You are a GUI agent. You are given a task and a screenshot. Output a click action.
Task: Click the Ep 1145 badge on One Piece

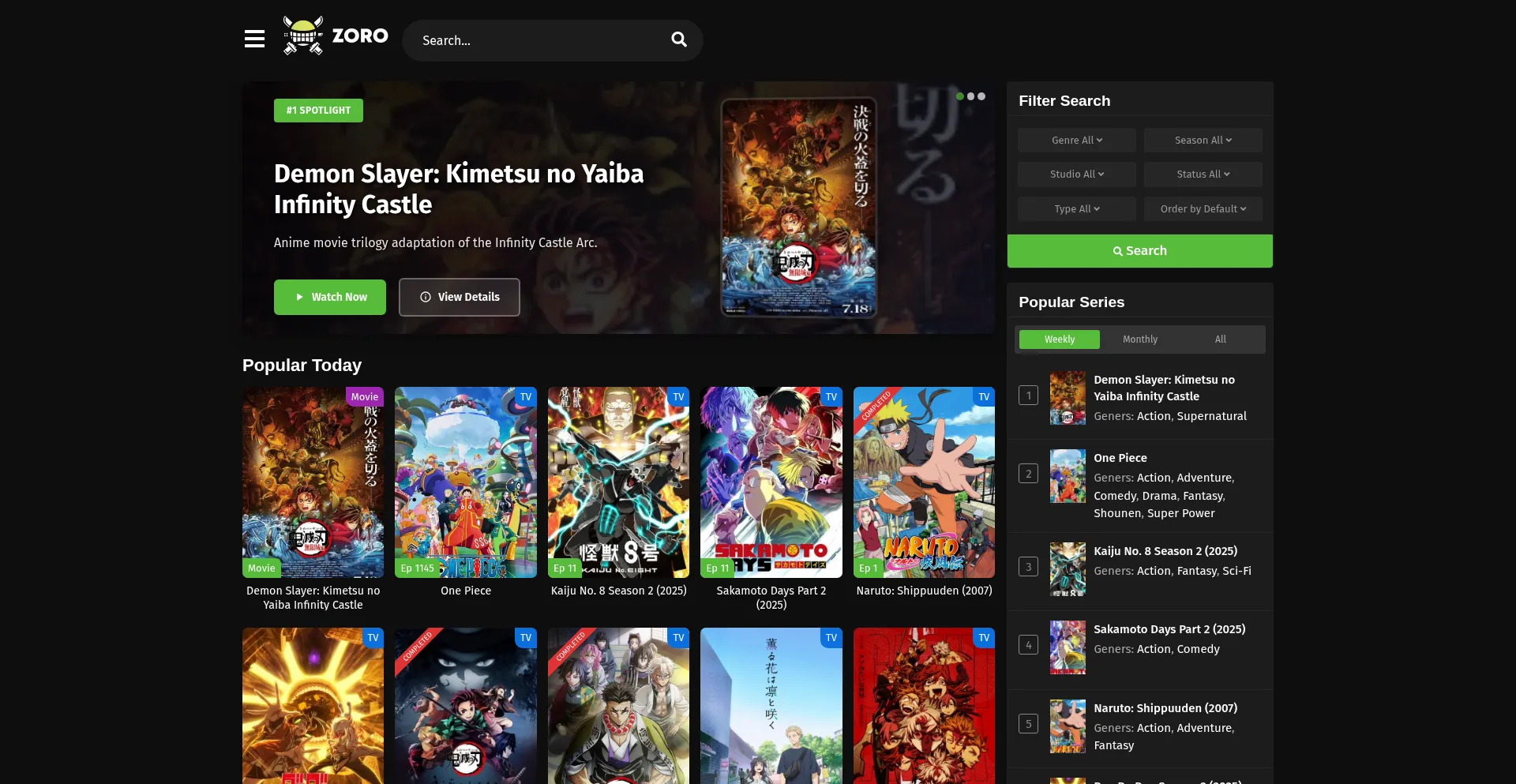click(417, 568)
